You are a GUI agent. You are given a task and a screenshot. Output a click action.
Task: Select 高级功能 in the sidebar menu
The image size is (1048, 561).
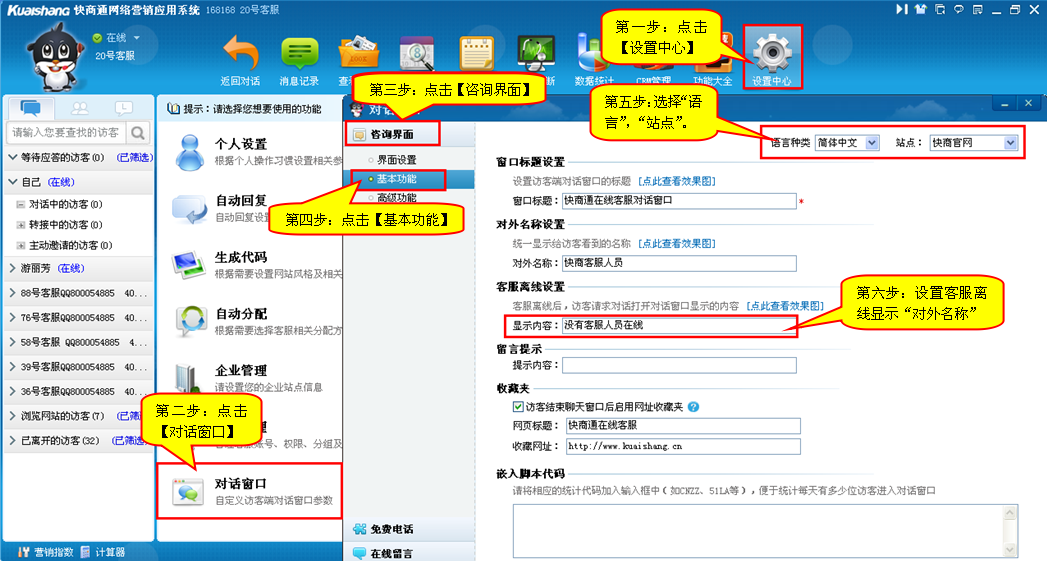point(396,198)
